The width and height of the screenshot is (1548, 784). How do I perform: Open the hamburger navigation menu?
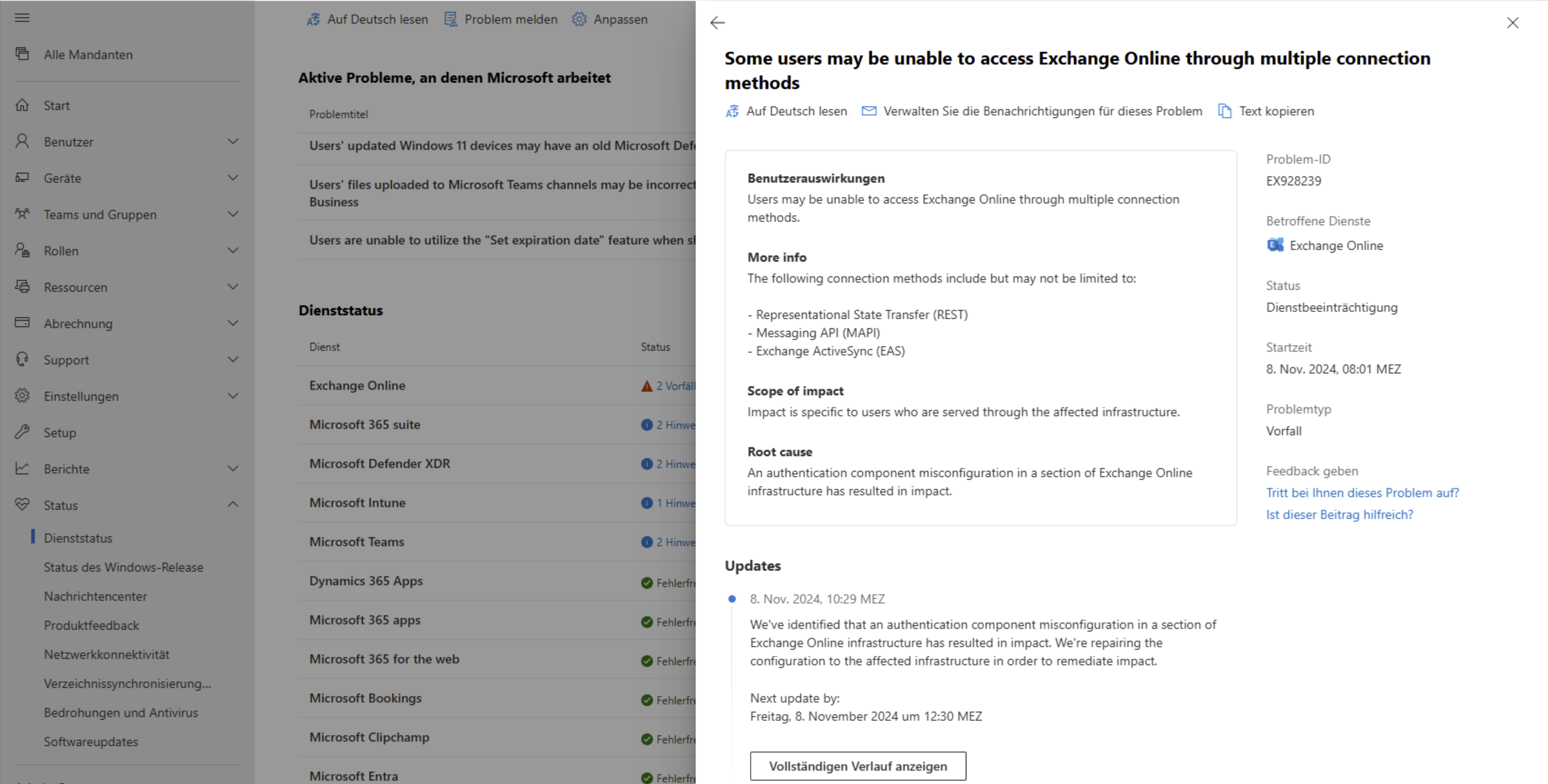click(22, 18)
